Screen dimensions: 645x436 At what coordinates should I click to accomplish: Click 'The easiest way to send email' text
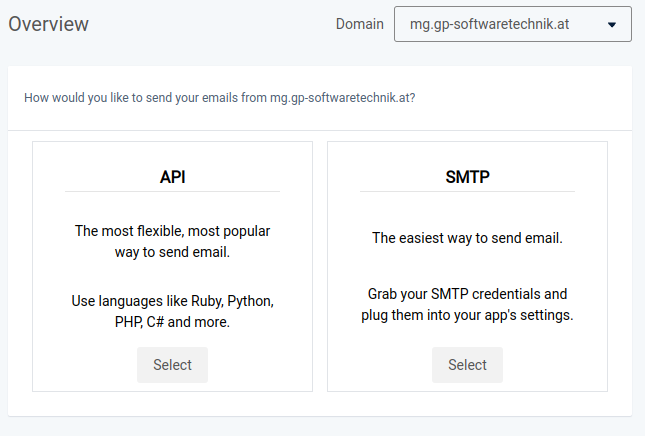(467, 238)
